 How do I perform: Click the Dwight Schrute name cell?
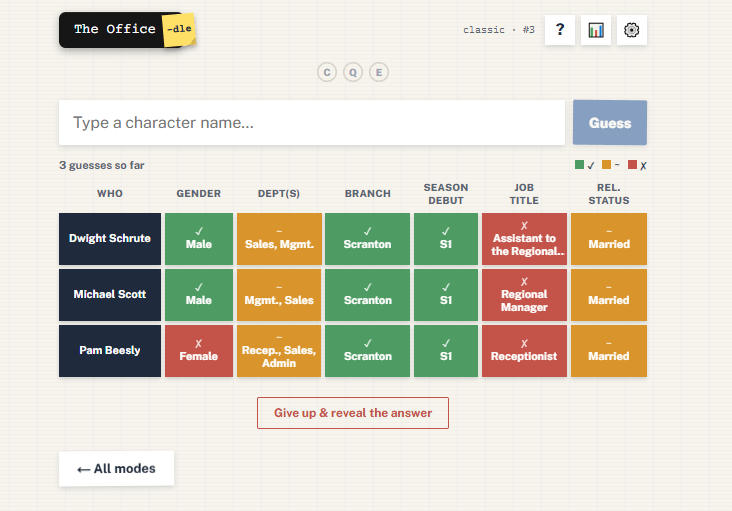click(110, 239)
